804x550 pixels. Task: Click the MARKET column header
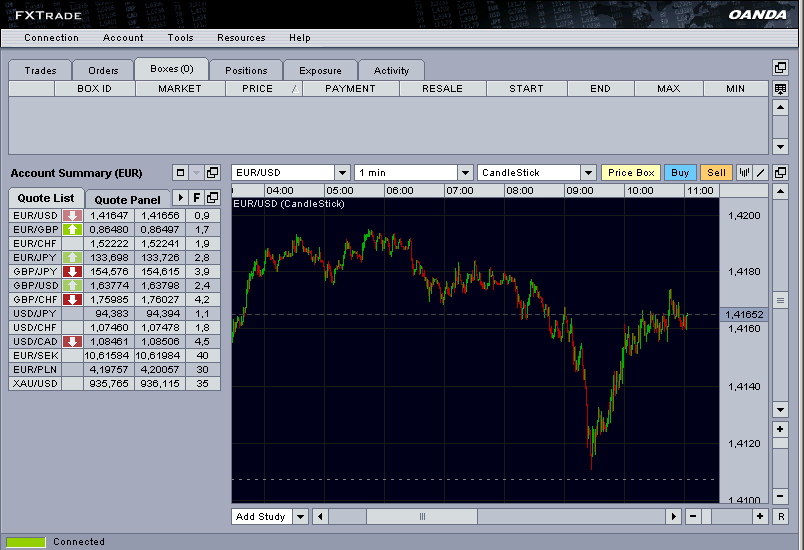point(180,89)
